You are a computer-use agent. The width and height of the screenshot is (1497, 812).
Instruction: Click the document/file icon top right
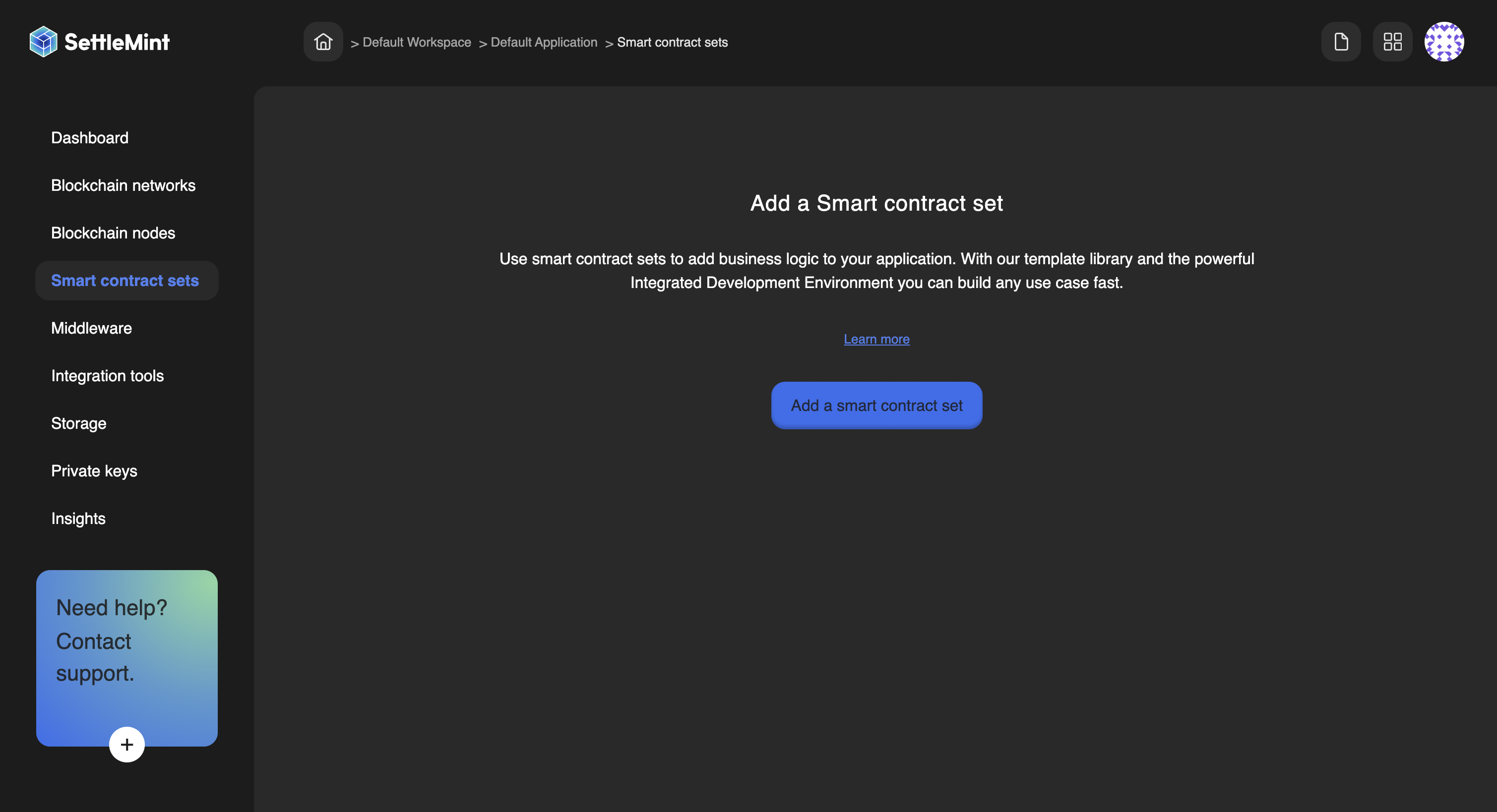click(1341, 42)
